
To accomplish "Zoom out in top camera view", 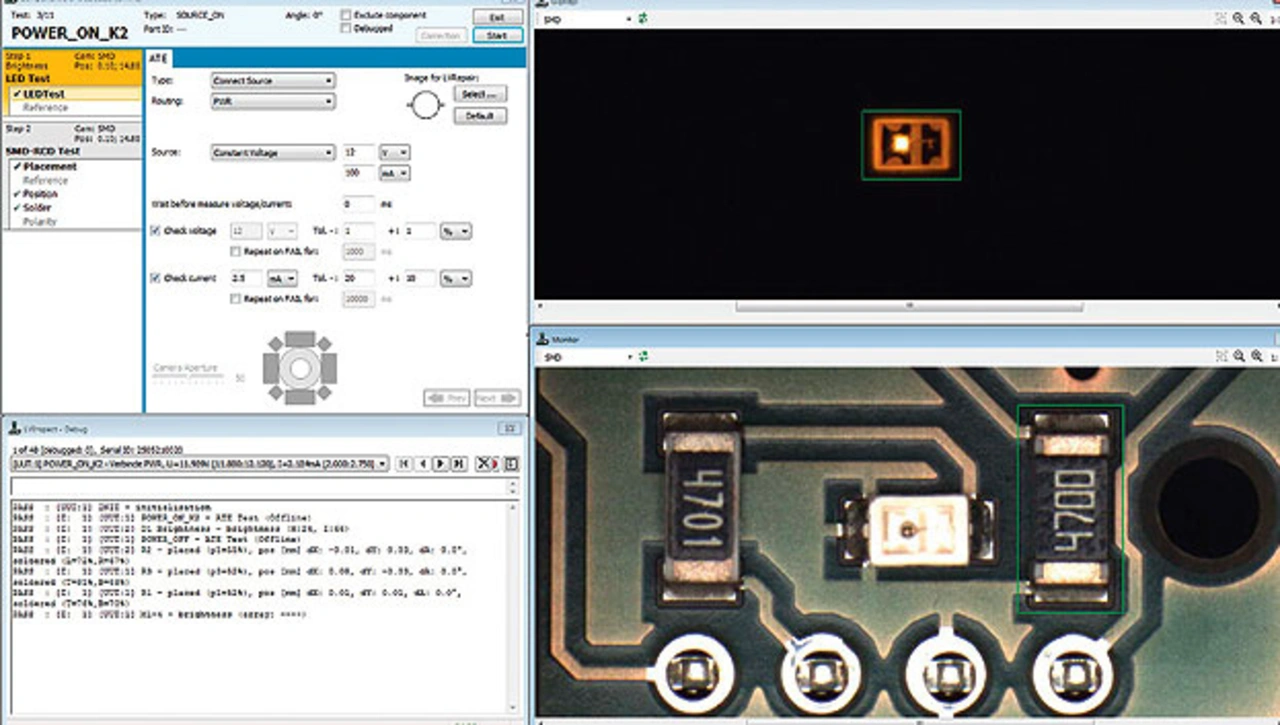I will point(1256,19).
